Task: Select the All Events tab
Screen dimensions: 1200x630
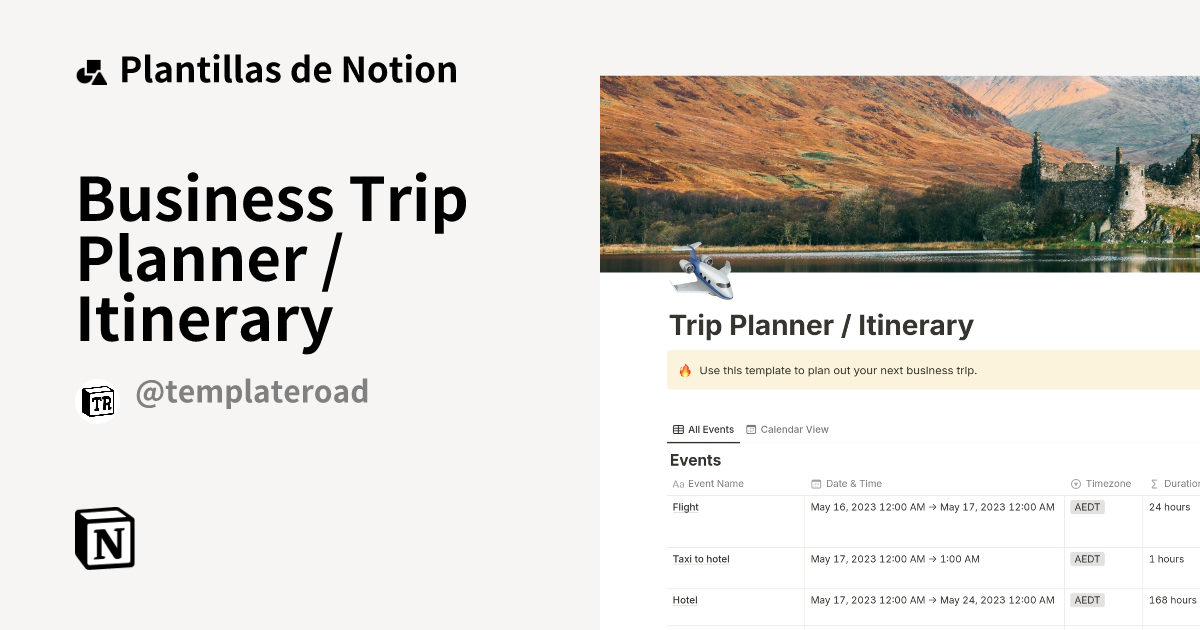Action: (703, 429)
